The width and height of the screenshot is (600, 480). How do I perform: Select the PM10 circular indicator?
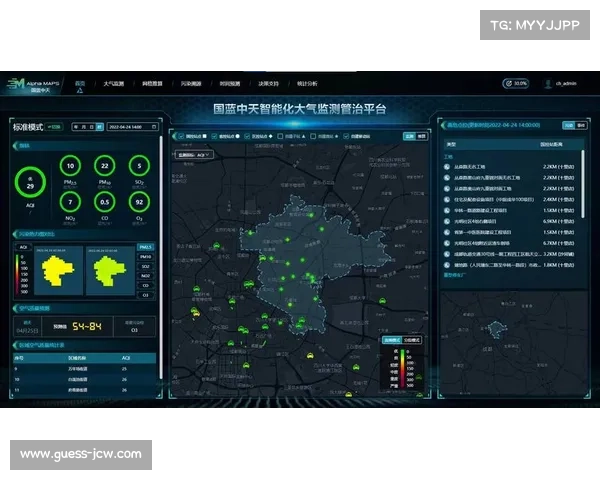click(x=104, y=166)
